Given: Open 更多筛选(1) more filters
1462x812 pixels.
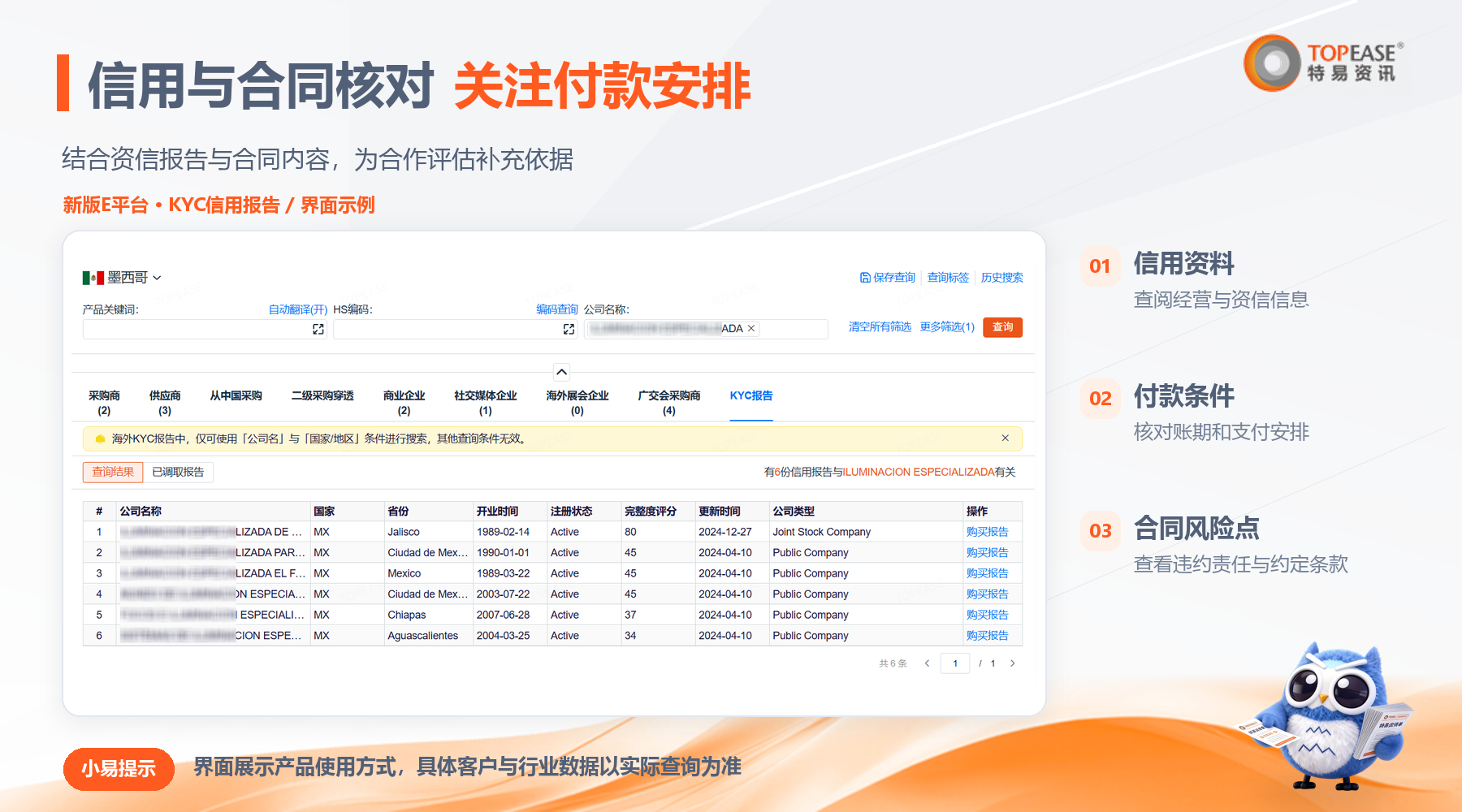Looking at the screenshot, I should tap(947, 327).
